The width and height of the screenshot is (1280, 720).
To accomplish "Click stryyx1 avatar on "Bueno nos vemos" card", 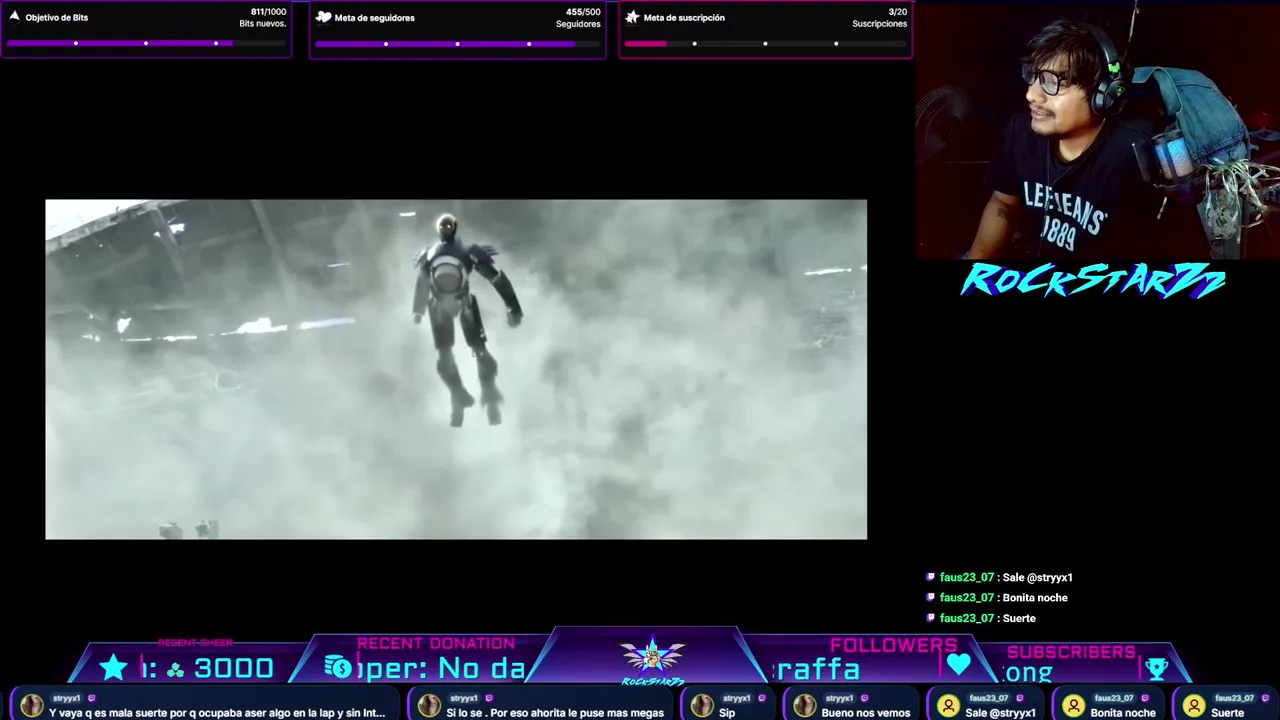I will pos(805,706).
